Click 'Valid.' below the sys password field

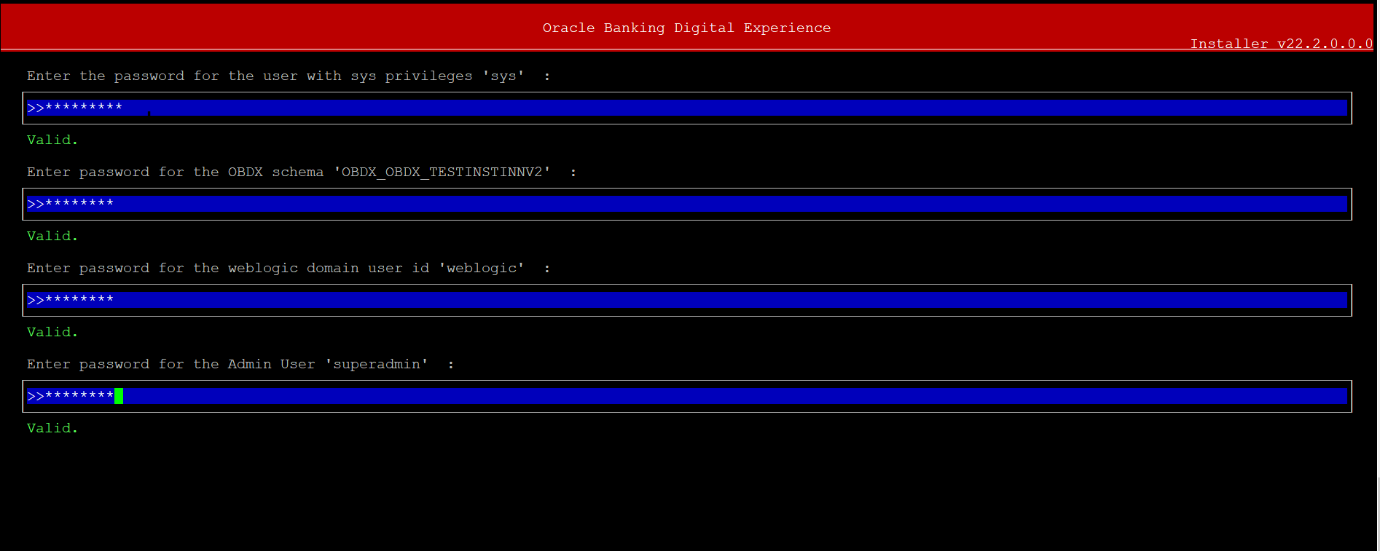tap(53, 140)
